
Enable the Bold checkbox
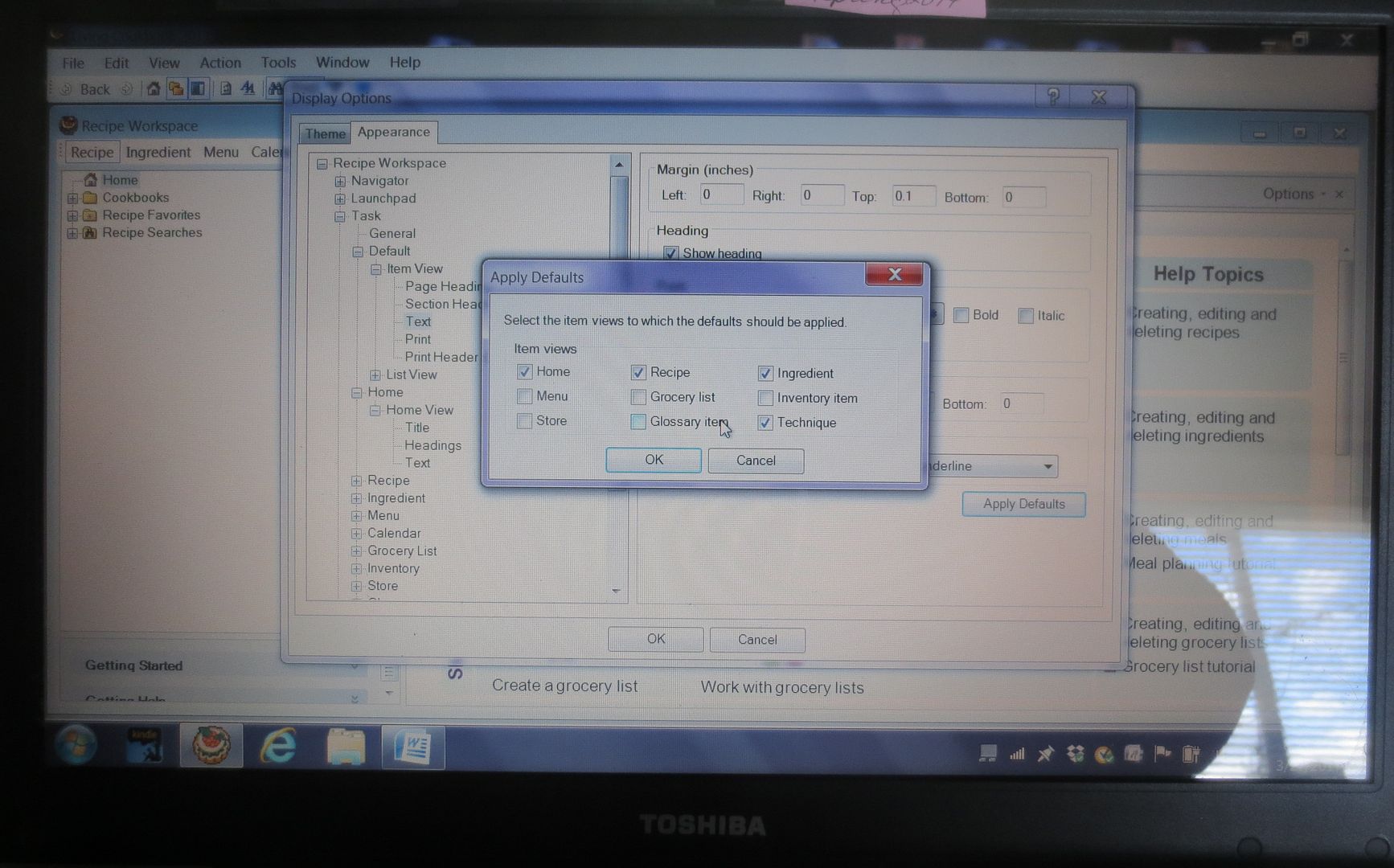pyautogui.click(x=961, y=315)
